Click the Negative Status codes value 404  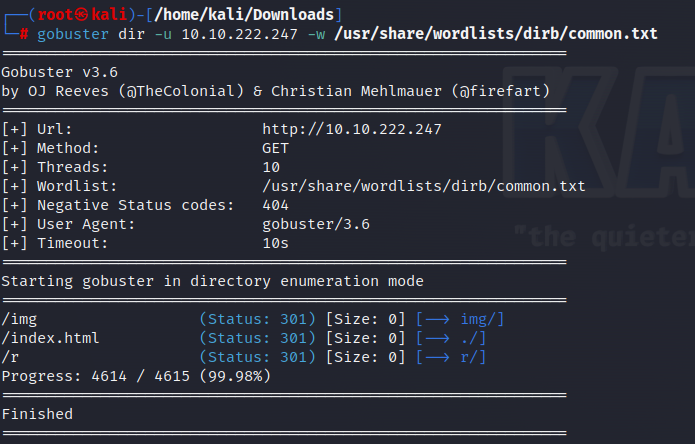275,205
